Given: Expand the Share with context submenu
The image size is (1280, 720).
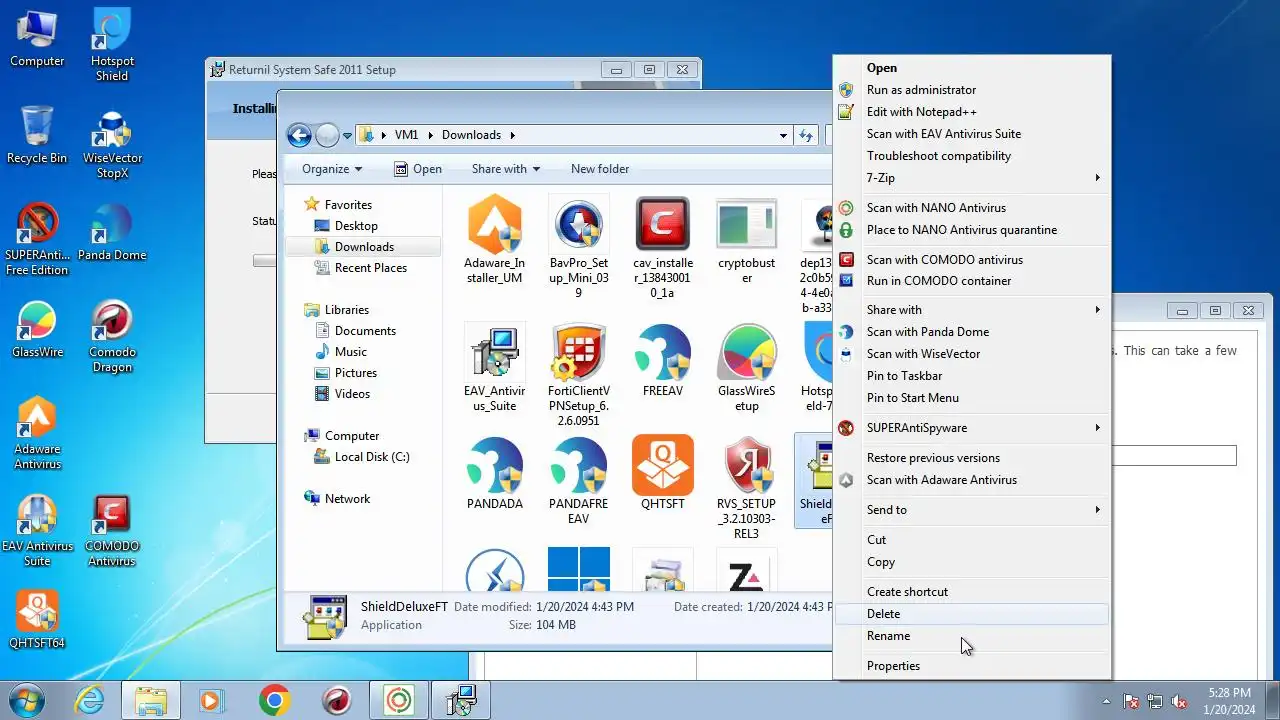Looking at the screenshot, I should pos(971,310).
